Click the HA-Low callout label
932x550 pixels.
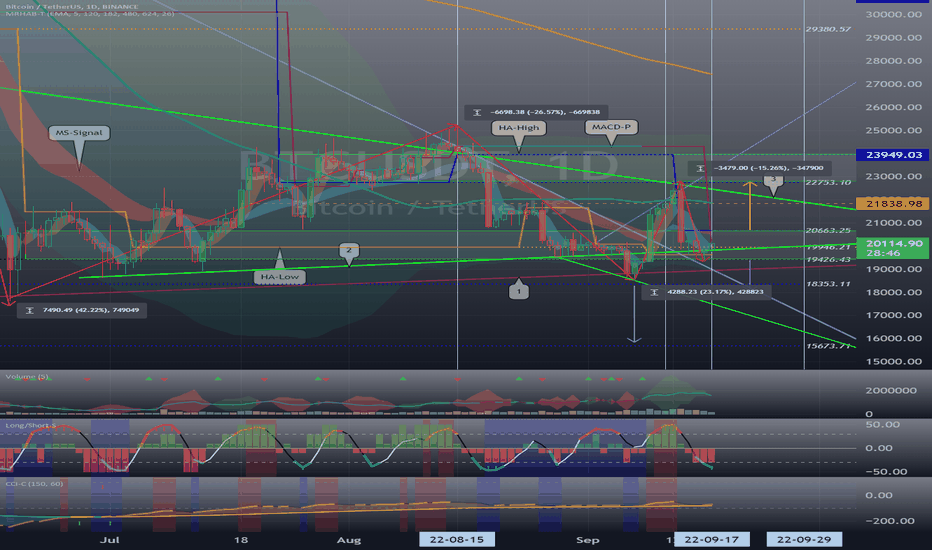(280, 276)
